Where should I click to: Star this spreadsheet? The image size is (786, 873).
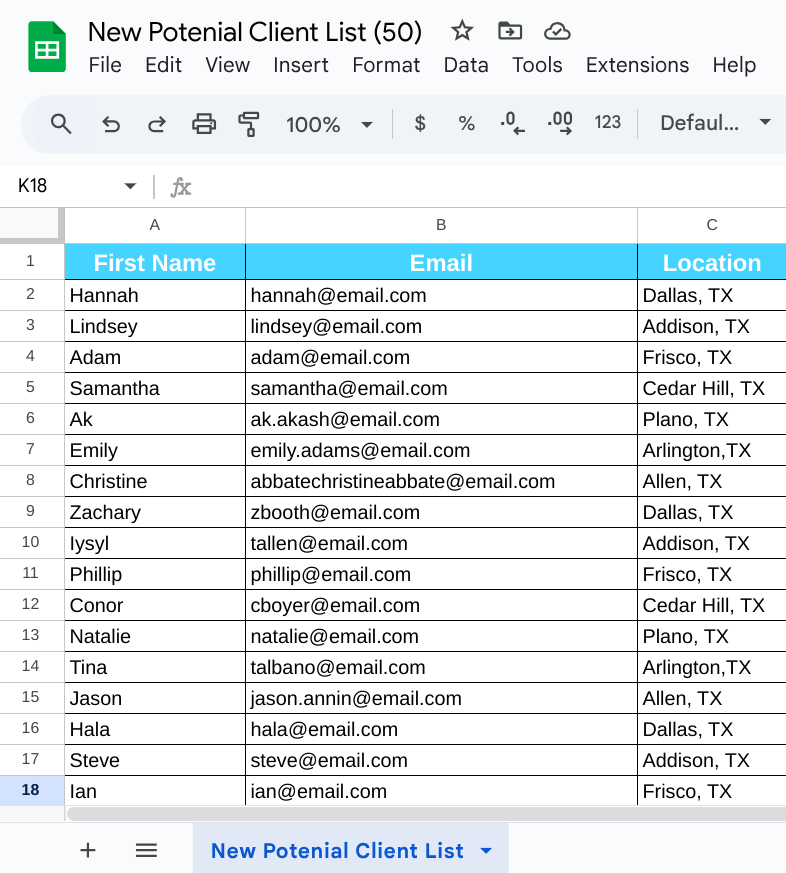[461, 31]
